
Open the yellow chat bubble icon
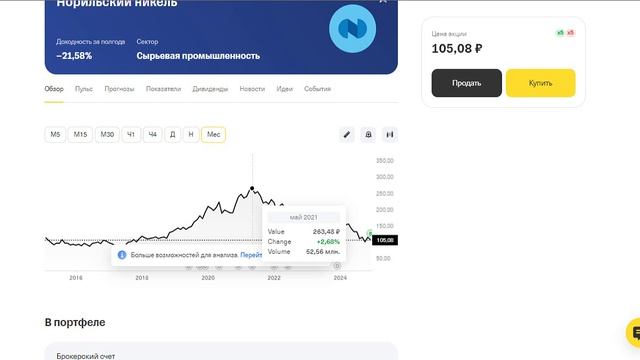click(x=635, y=333)
